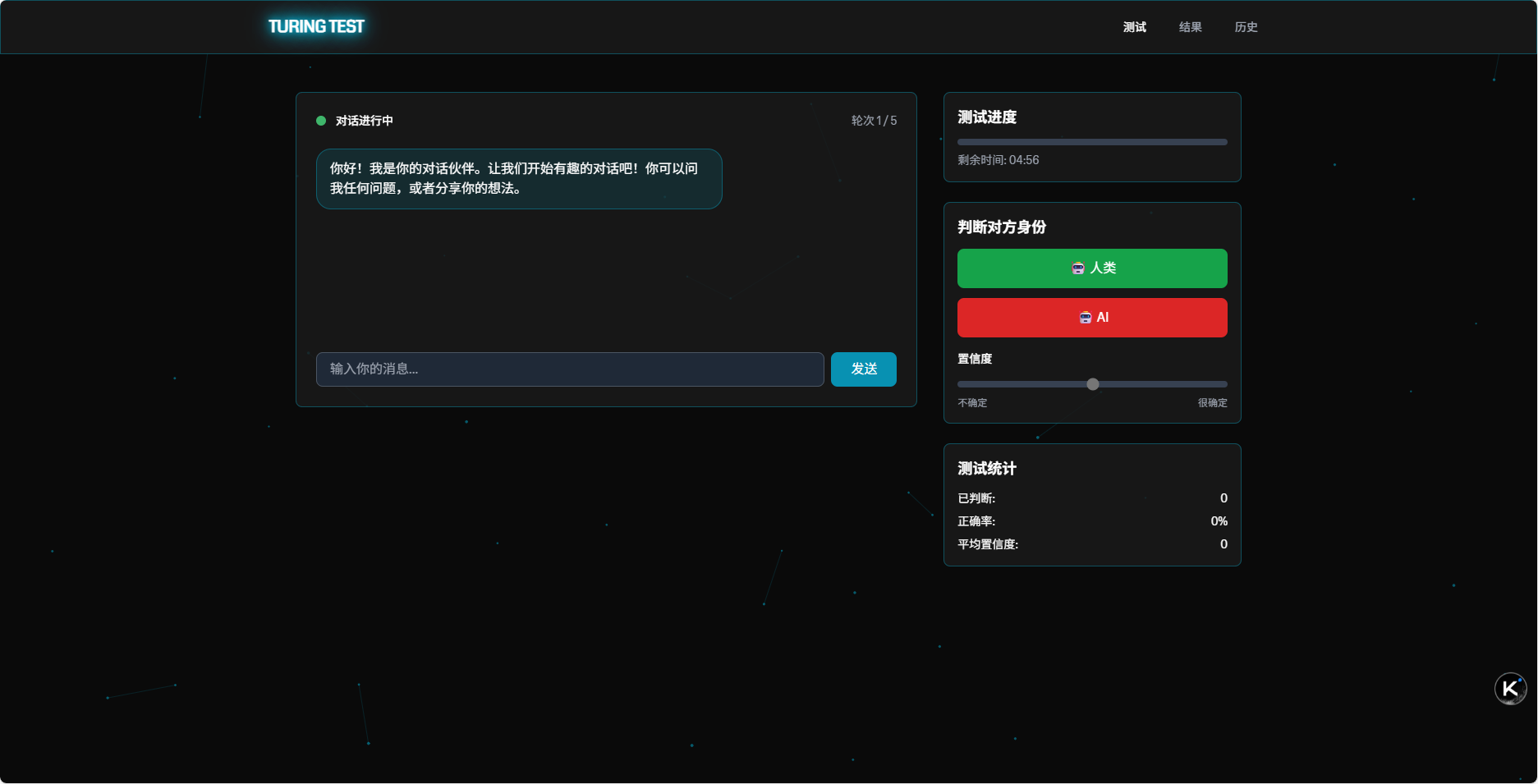Click the 置信度 slider handle
1538x784 pixels.
[x=1092, y=384]
